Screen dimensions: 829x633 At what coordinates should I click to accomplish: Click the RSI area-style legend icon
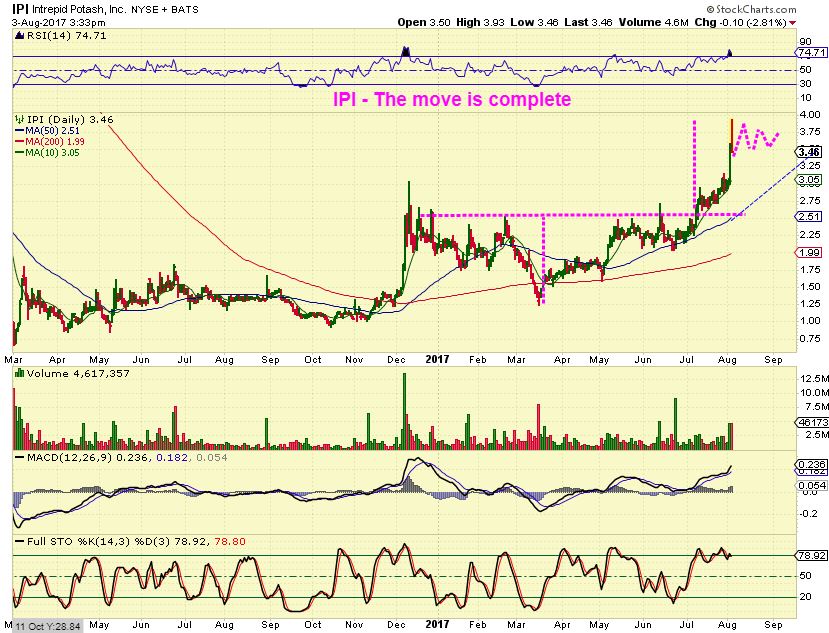(x=20, y=36)
